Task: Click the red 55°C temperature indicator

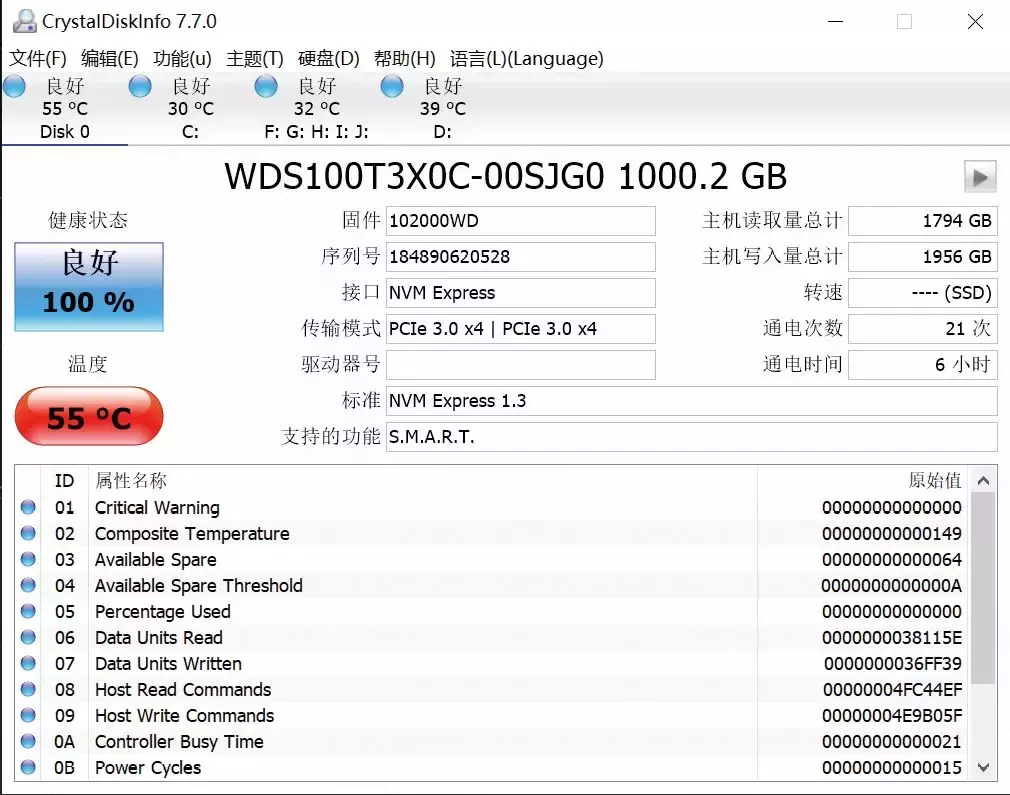Action: [x=88, y=416]
